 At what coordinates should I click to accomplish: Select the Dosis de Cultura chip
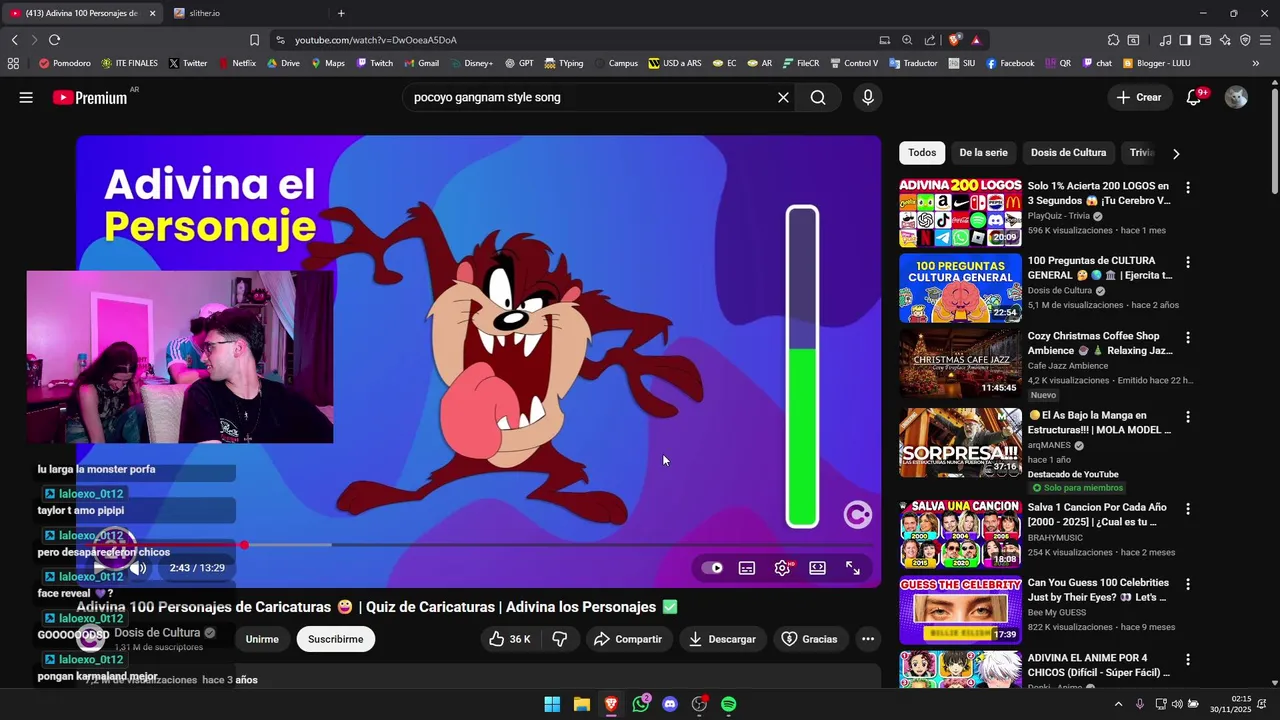tap(1068, 153)
